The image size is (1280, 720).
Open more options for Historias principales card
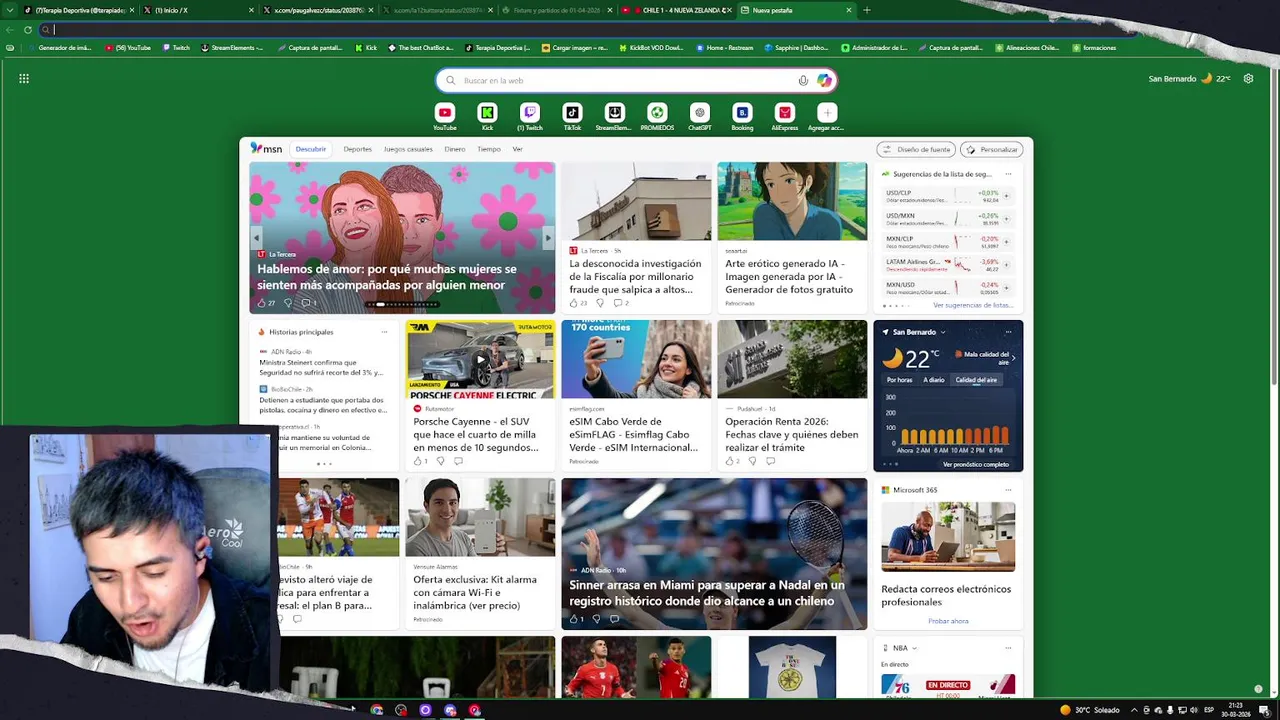[x=383, y=332]
